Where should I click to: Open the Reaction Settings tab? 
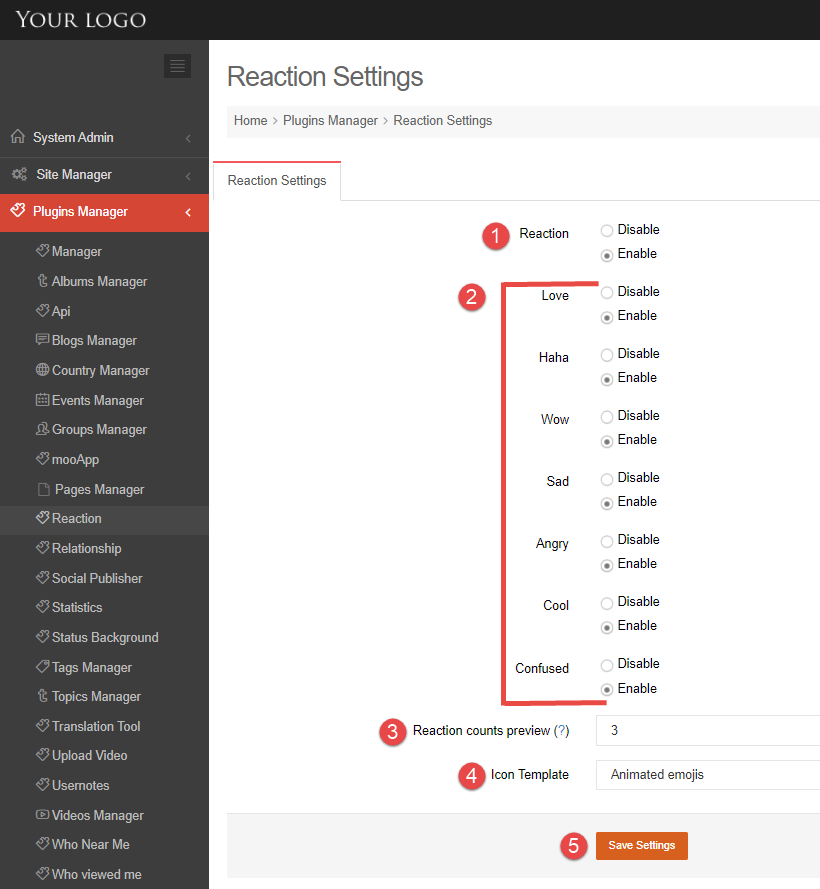(277, 181)
